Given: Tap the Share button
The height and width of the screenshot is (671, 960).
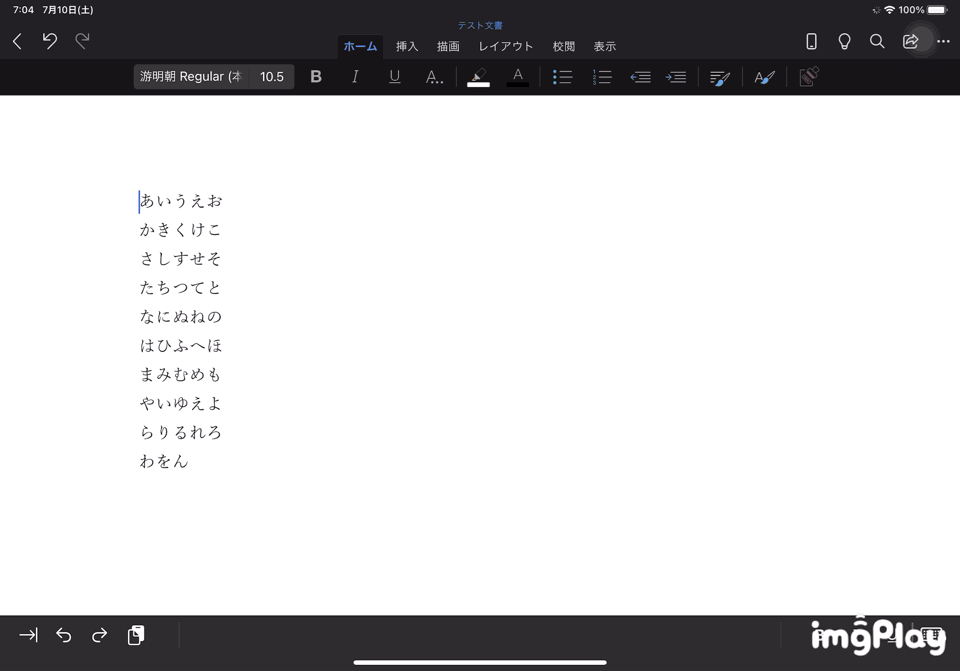Looking at the screenshot, I should pos(910,41).
